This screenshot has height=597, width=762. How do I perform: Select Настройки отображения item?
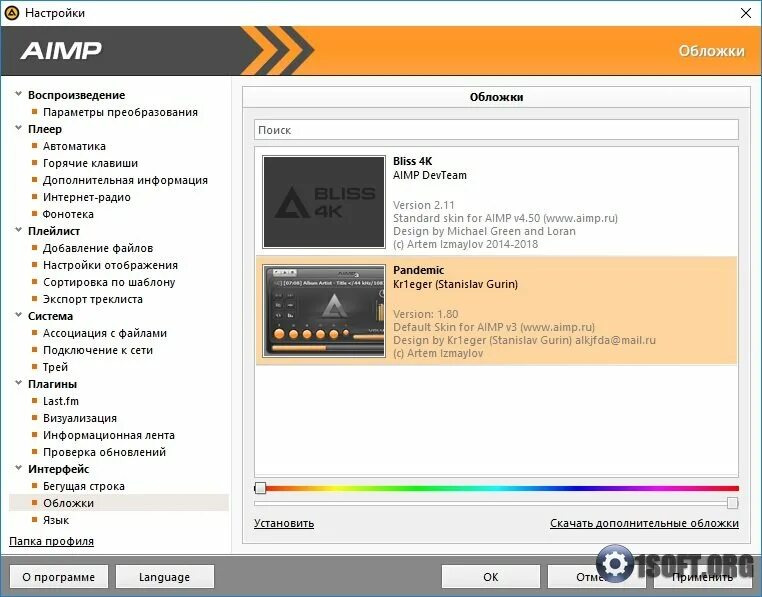click(110, 265)
